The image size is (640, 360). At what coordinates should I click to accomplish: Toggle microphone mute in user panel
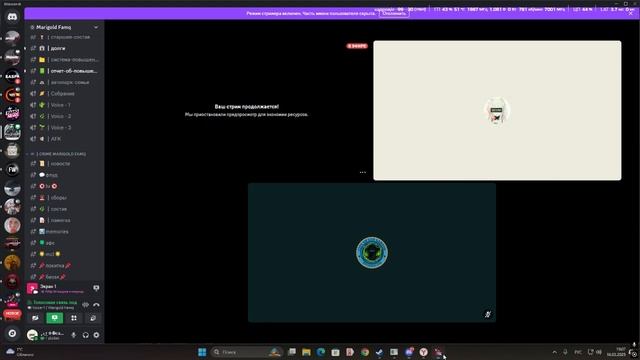(x=73, y=335)
